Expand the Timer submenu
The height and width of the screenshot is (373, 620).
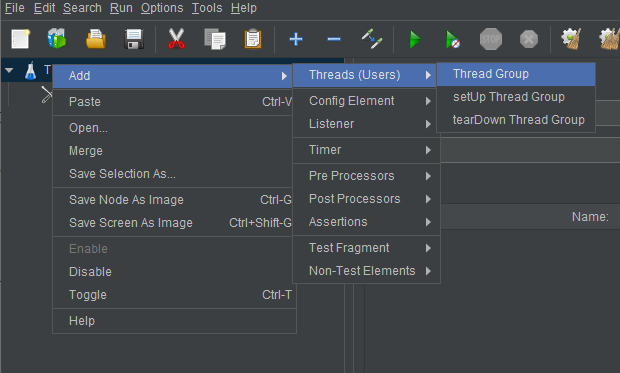click(367, 150)
